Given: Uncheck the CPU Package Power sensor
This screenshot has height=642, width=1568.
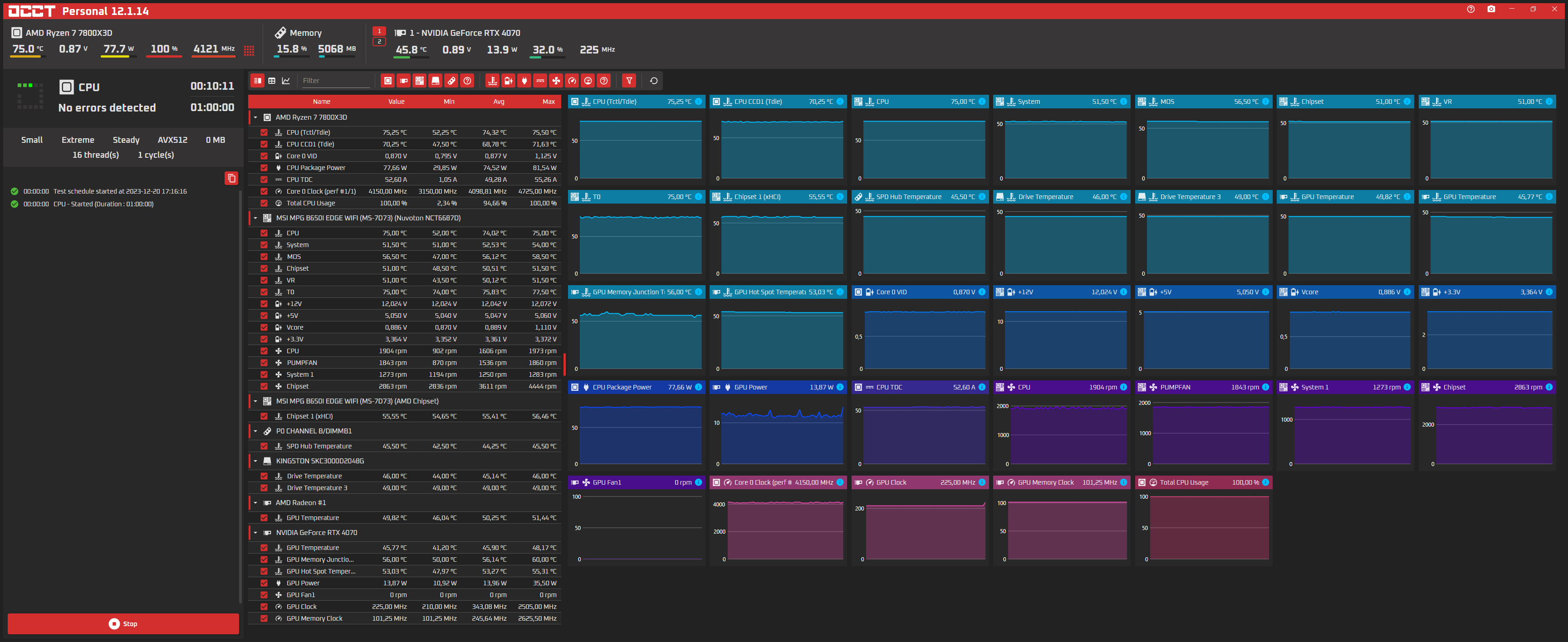Looking at the screenshot, I should tap(264, 168).
